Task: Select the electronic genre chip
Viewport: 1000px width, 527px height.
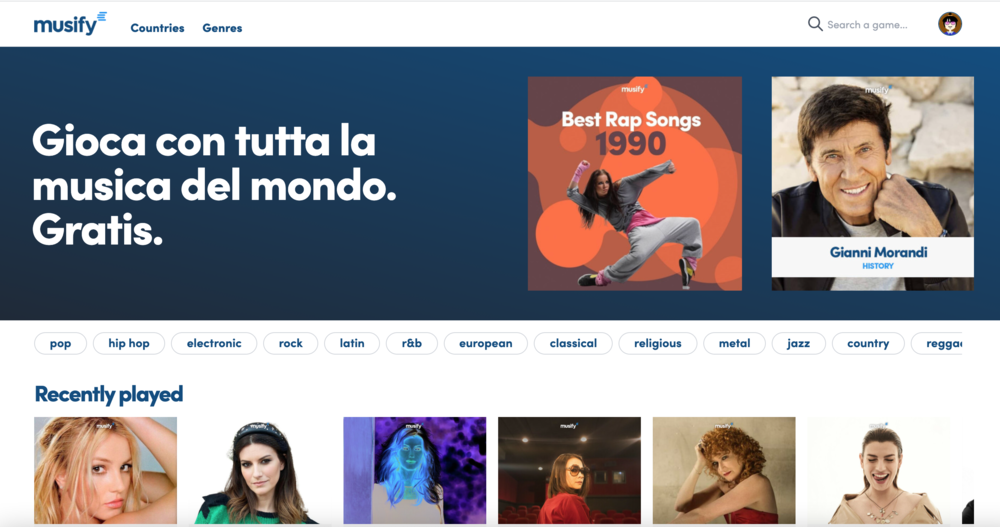Action: 214,343
